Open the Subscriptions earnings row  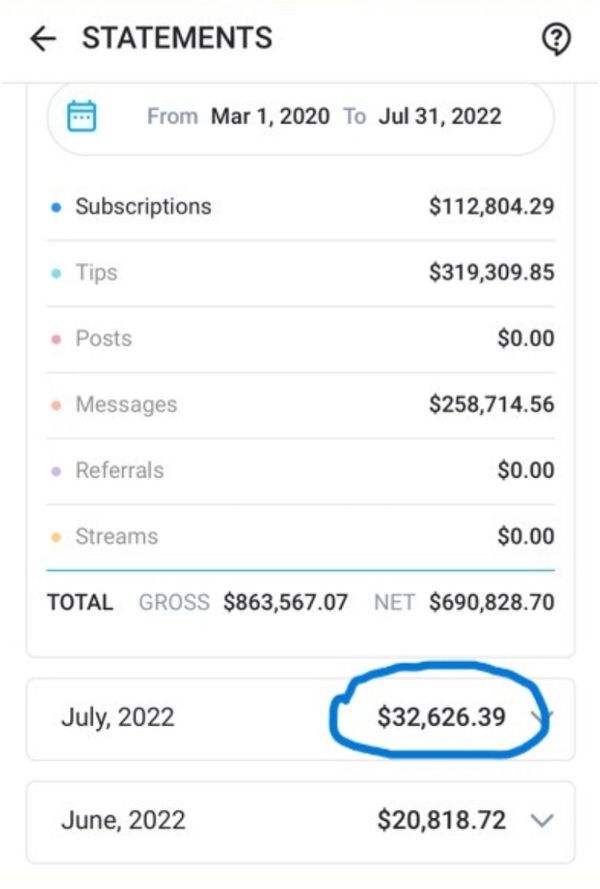point(301,206)
